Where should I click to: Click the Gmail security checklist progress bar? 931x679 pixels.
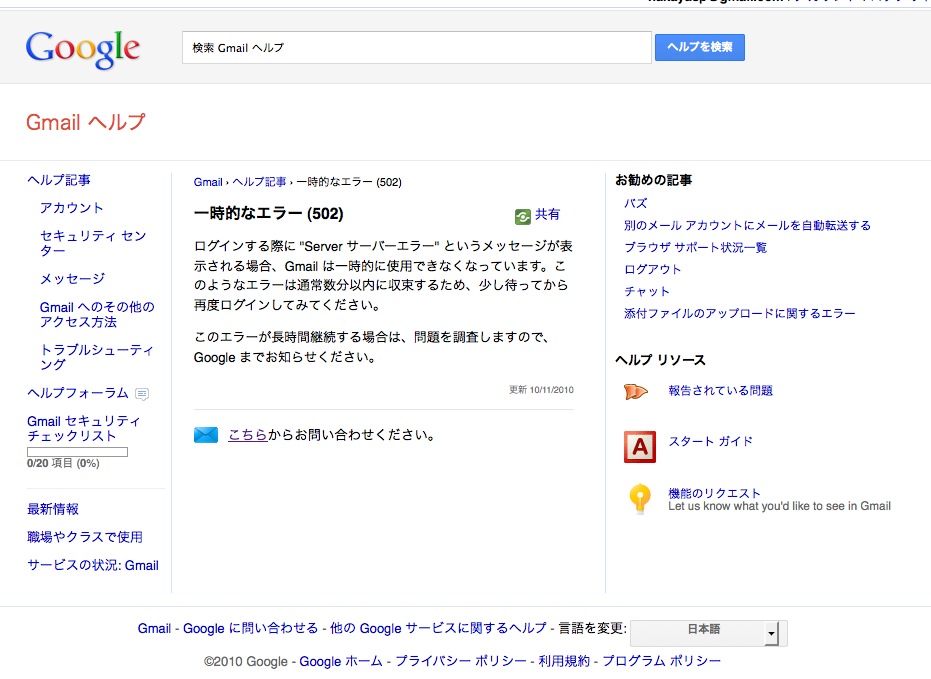point(77,452)
